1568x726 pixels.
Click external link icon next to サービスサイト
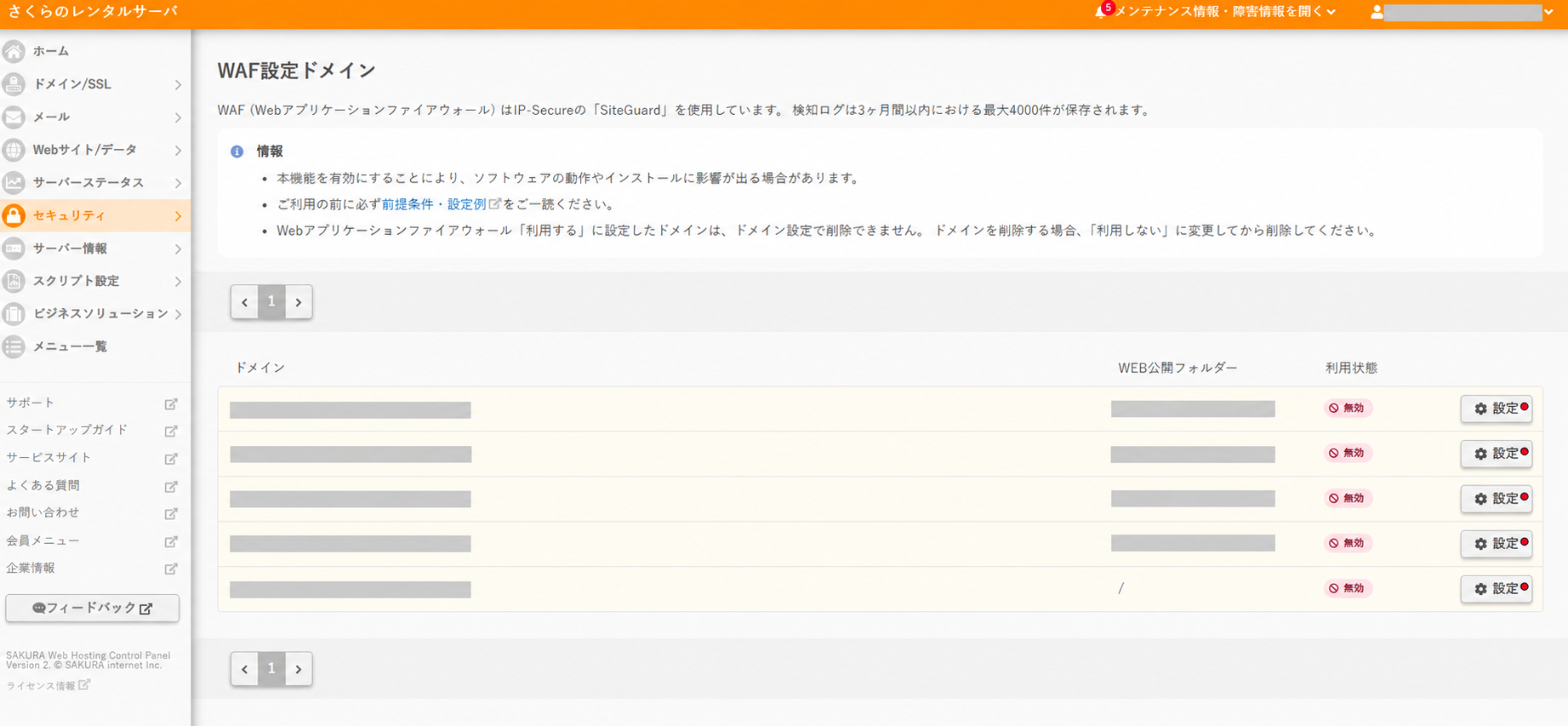point(171,459)
